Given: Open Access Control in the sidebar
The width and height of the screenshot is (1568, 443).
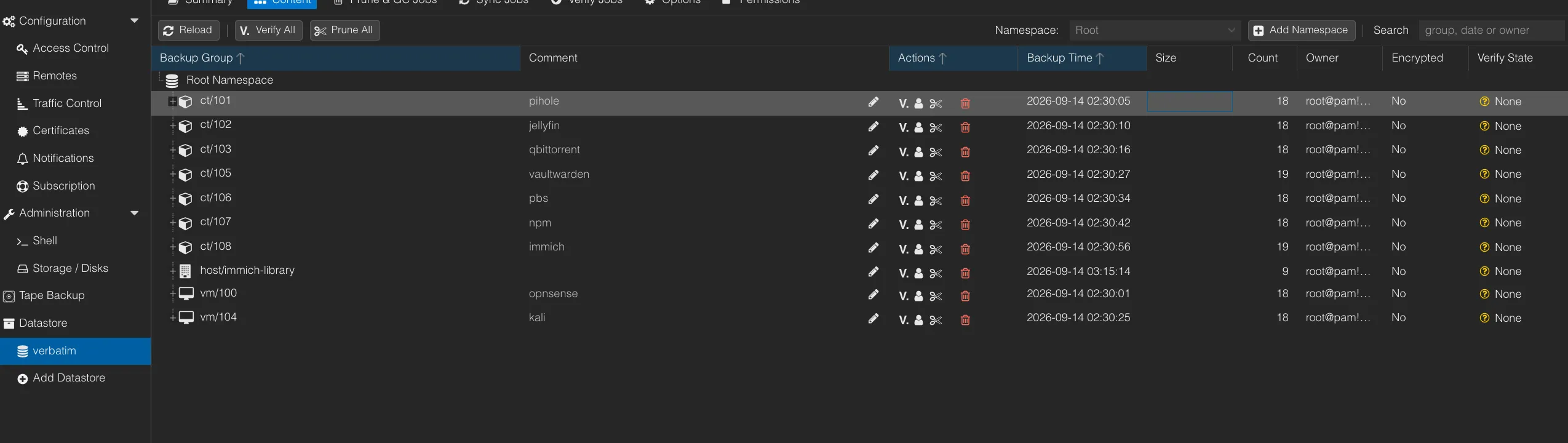Looking at the screenshot, I should tap(70, 48).
